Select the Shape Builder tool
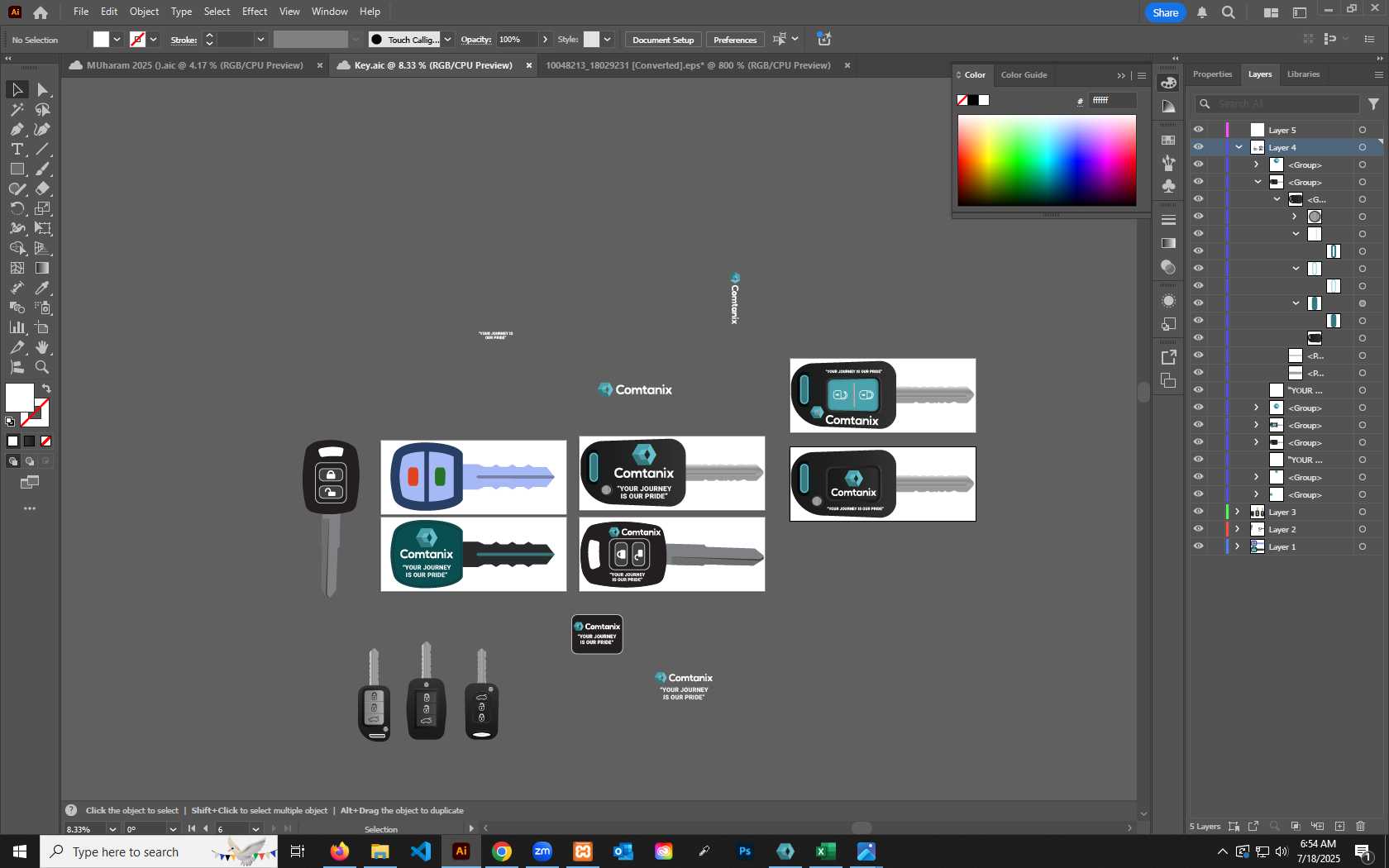 pyautogui.click(x=17, y=248)
